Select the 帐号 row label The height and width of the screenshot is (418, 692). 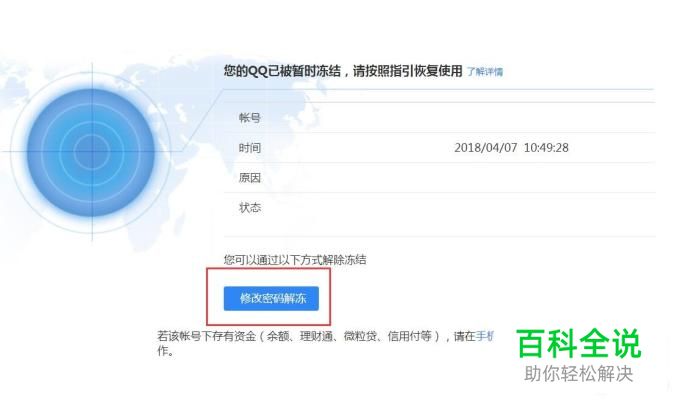point(250,118)
